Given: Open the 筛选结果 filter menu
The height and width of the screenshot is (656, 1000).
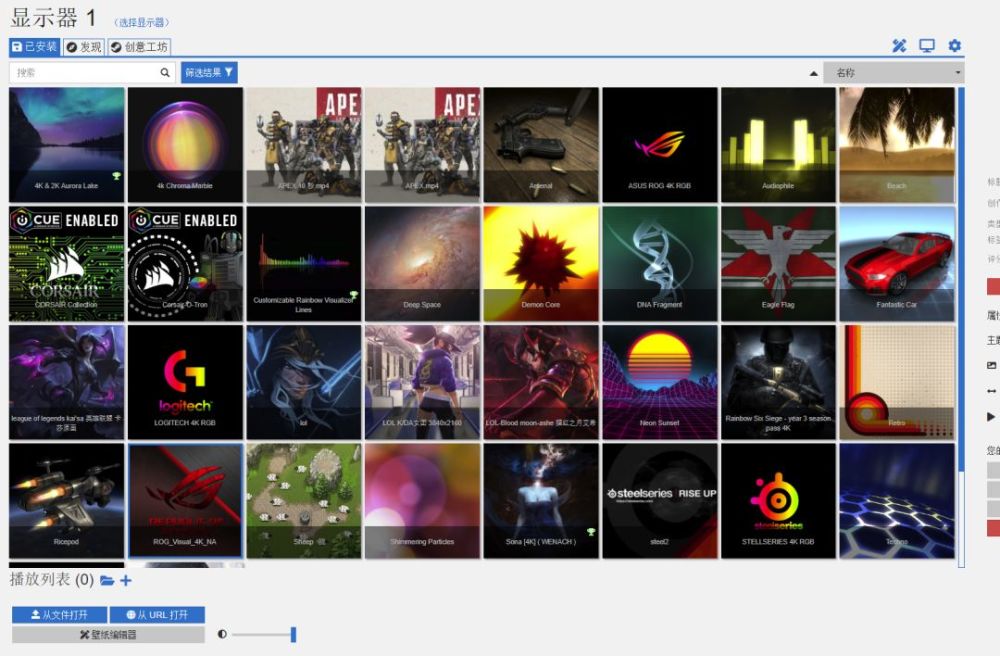Looking at the screenshot, I should pos(209,73).
